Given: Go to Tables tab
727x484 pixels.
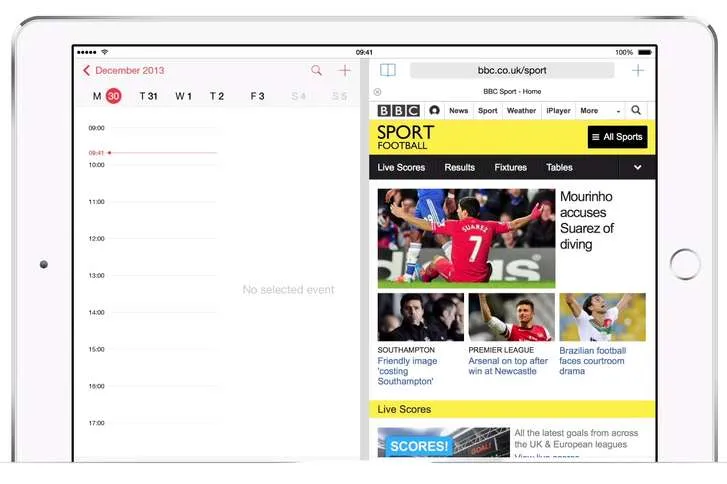Looking at the screenshot, I should point(559,167).
